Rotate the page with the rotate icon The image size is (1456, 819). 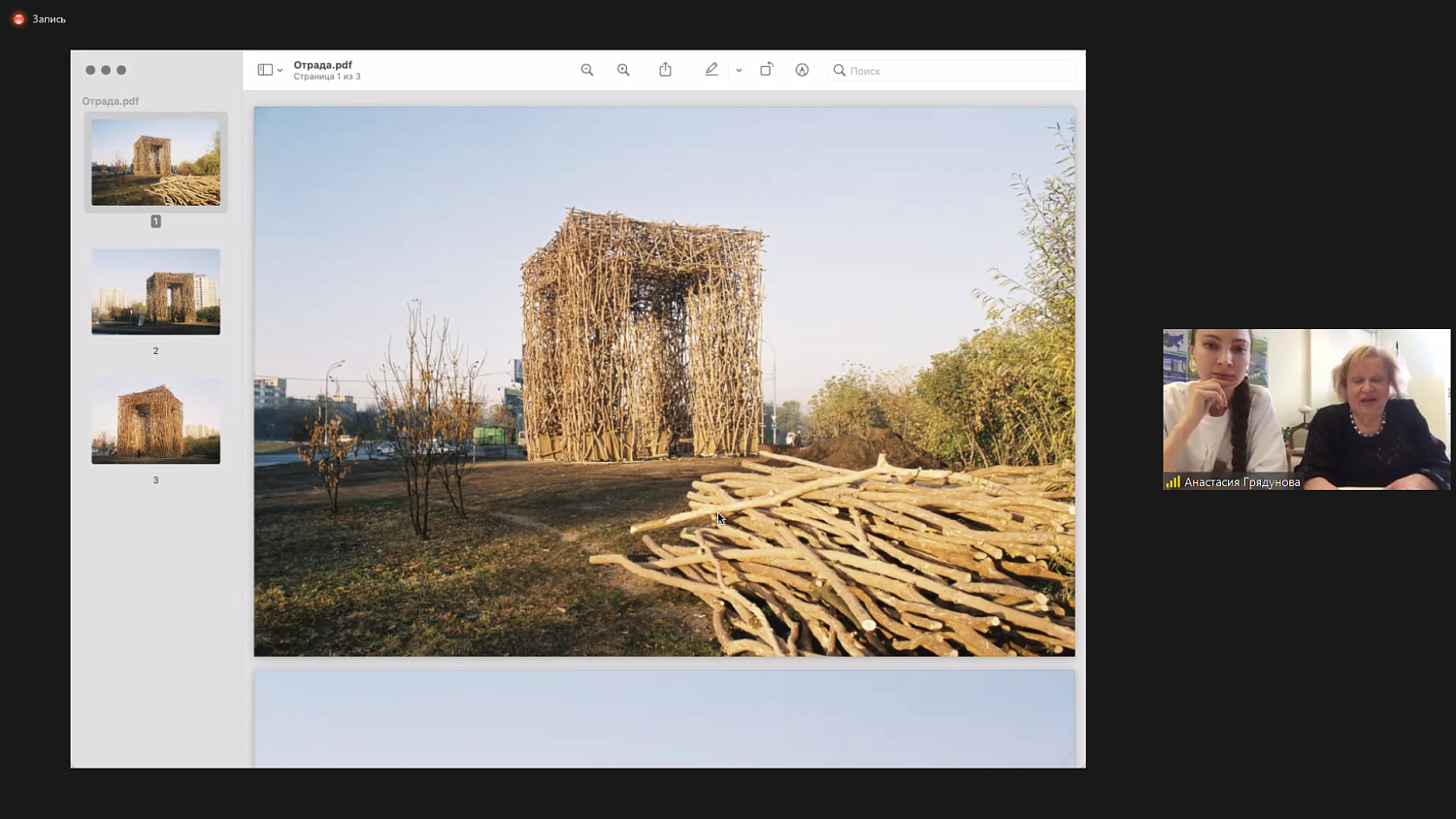click(766, 70)
